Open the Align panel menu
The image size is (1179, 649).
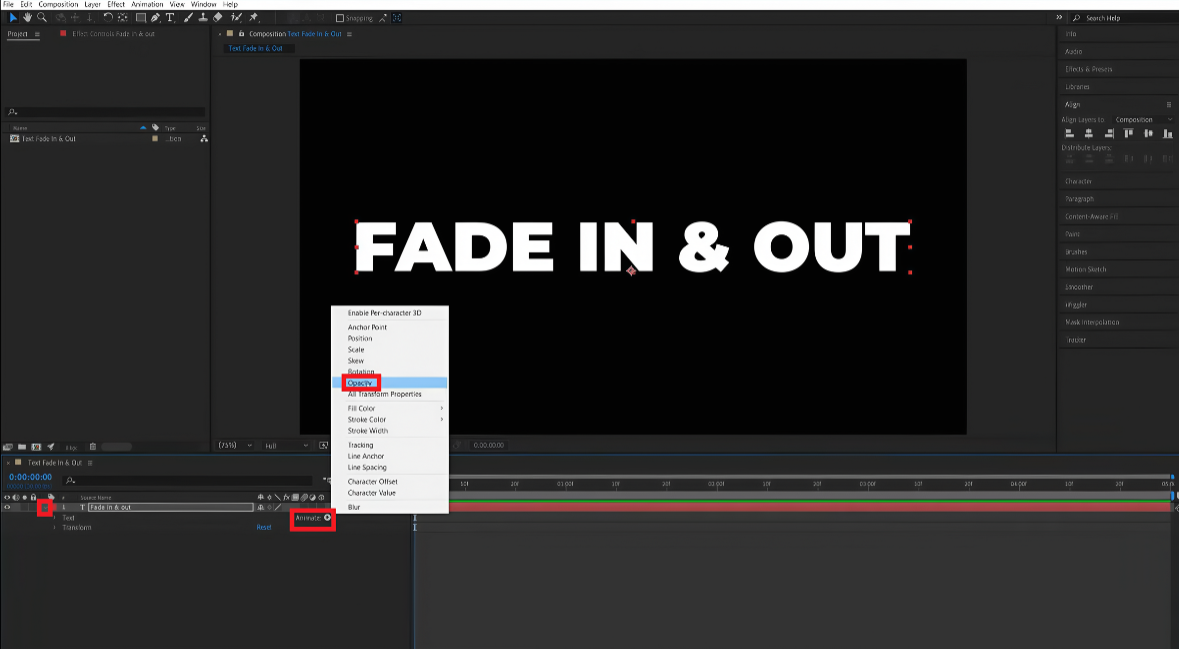1168,105
